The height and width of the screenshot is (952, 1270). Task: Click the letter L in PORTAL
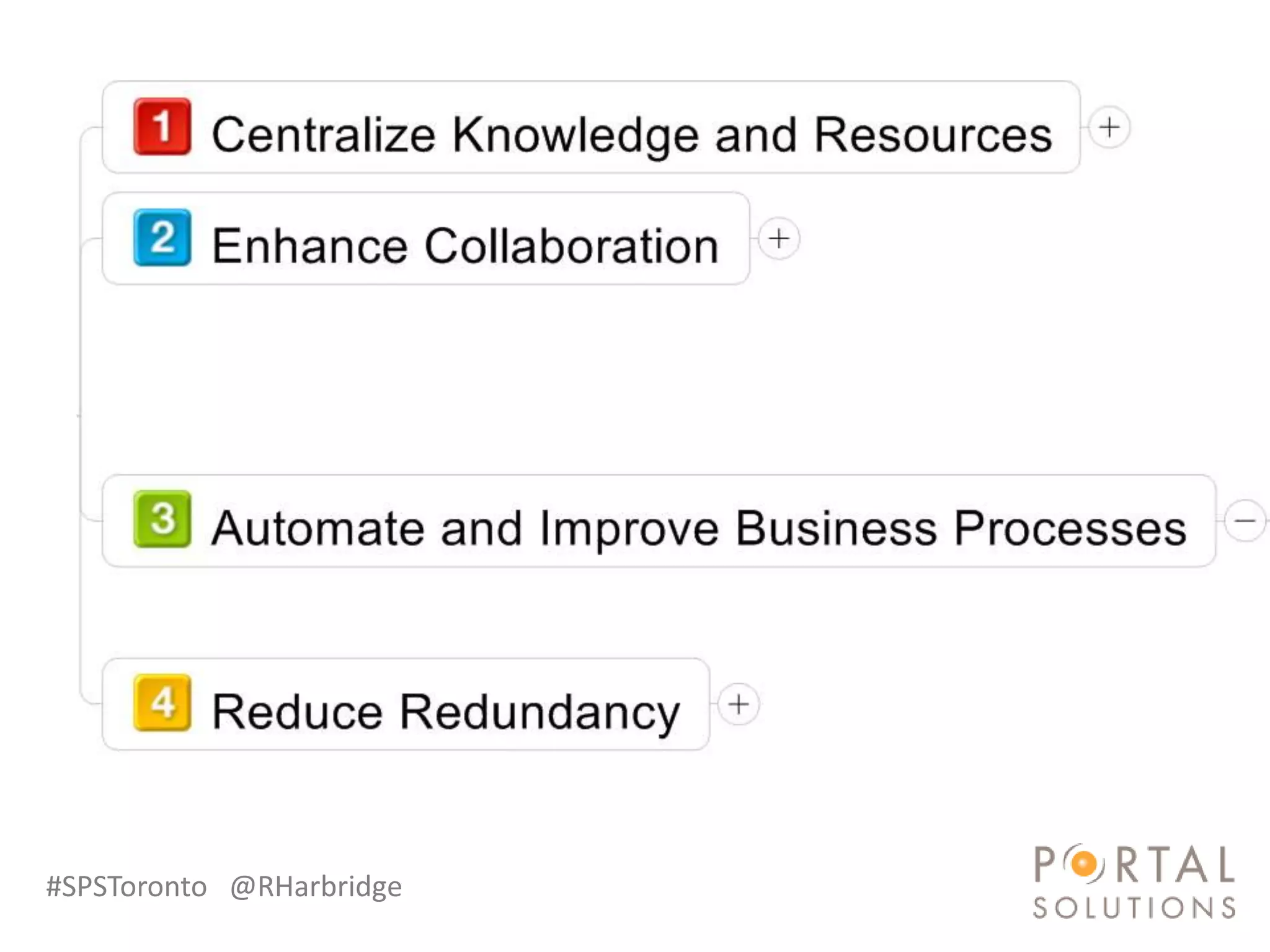click(x=1226, y=864)
